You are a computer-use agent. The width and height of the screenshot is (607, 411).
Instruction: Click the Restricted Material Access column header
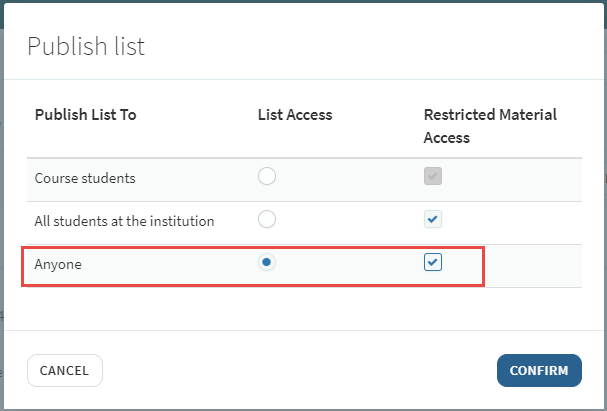click(x=490, y=126)
